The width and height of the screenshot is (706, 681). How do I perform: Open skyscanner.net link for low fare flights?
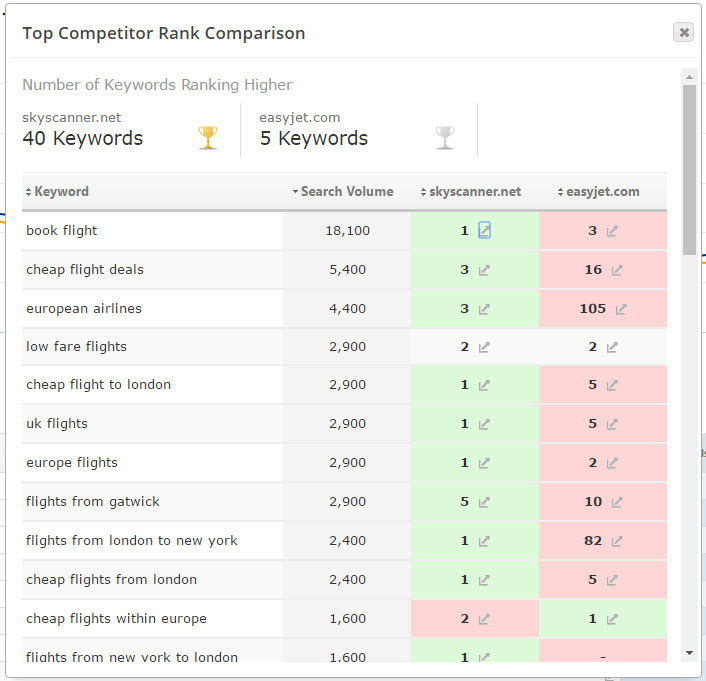484,347
